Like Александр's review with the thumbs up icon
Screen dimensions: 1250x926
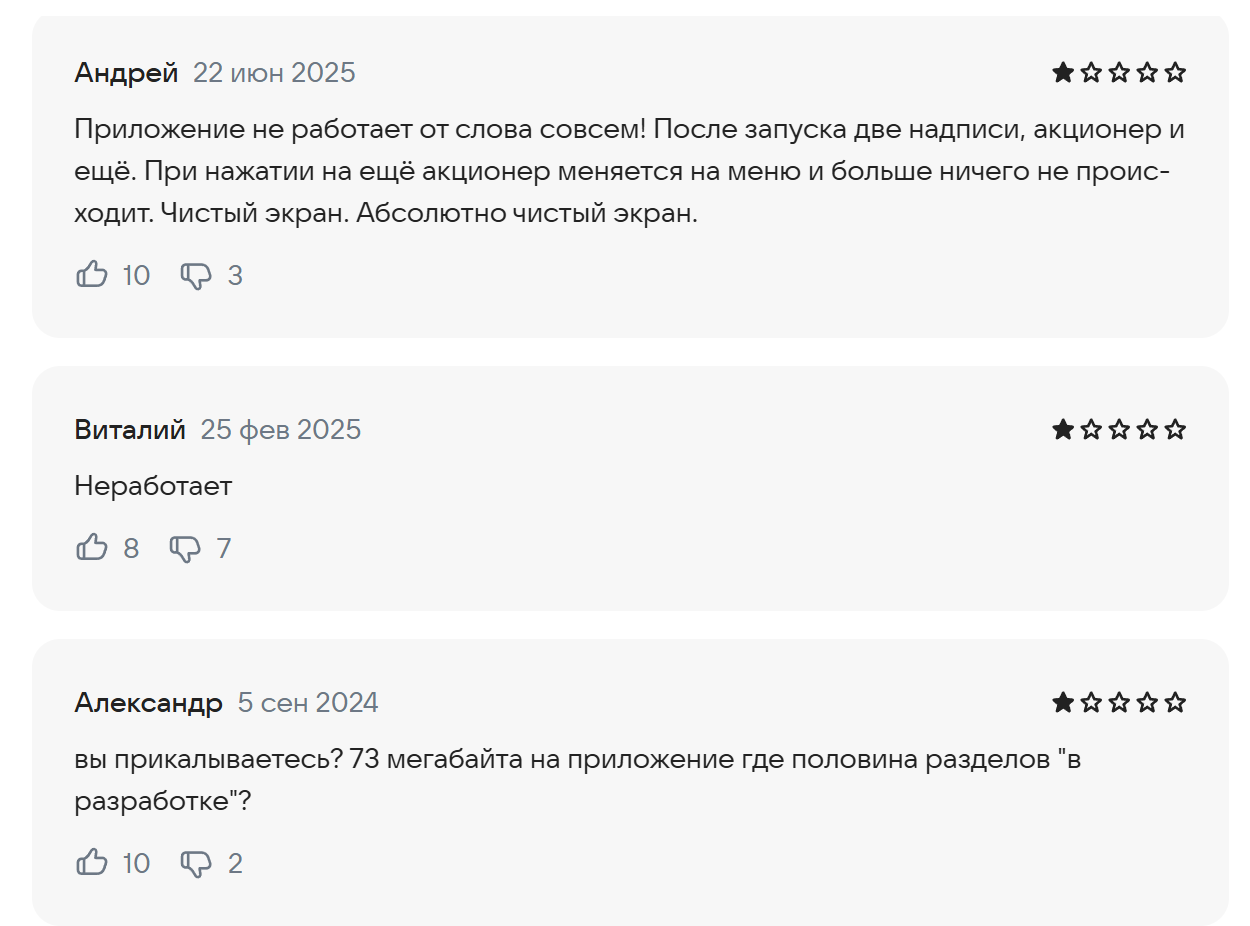[x=92, y=861]
